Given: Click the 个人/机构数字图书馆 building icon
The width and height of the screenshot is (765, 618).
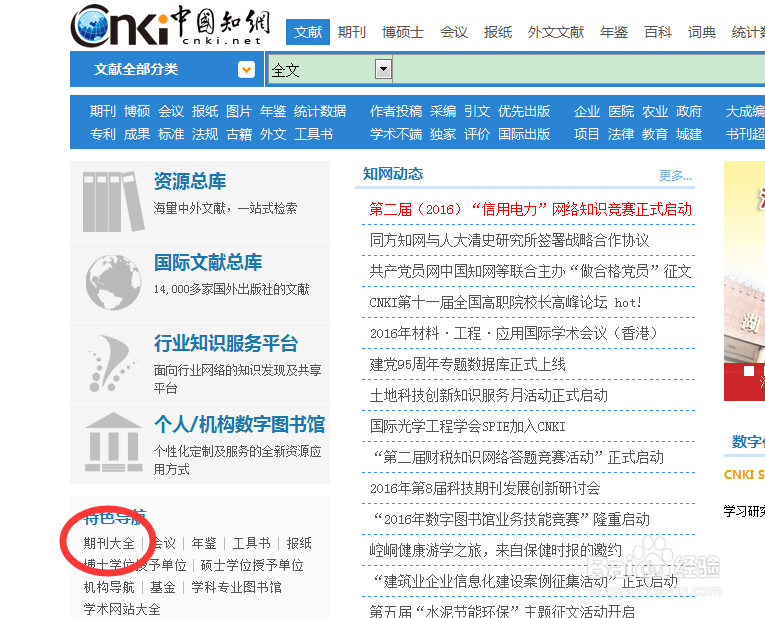Looking at the screenshot, I should point(113,442).
